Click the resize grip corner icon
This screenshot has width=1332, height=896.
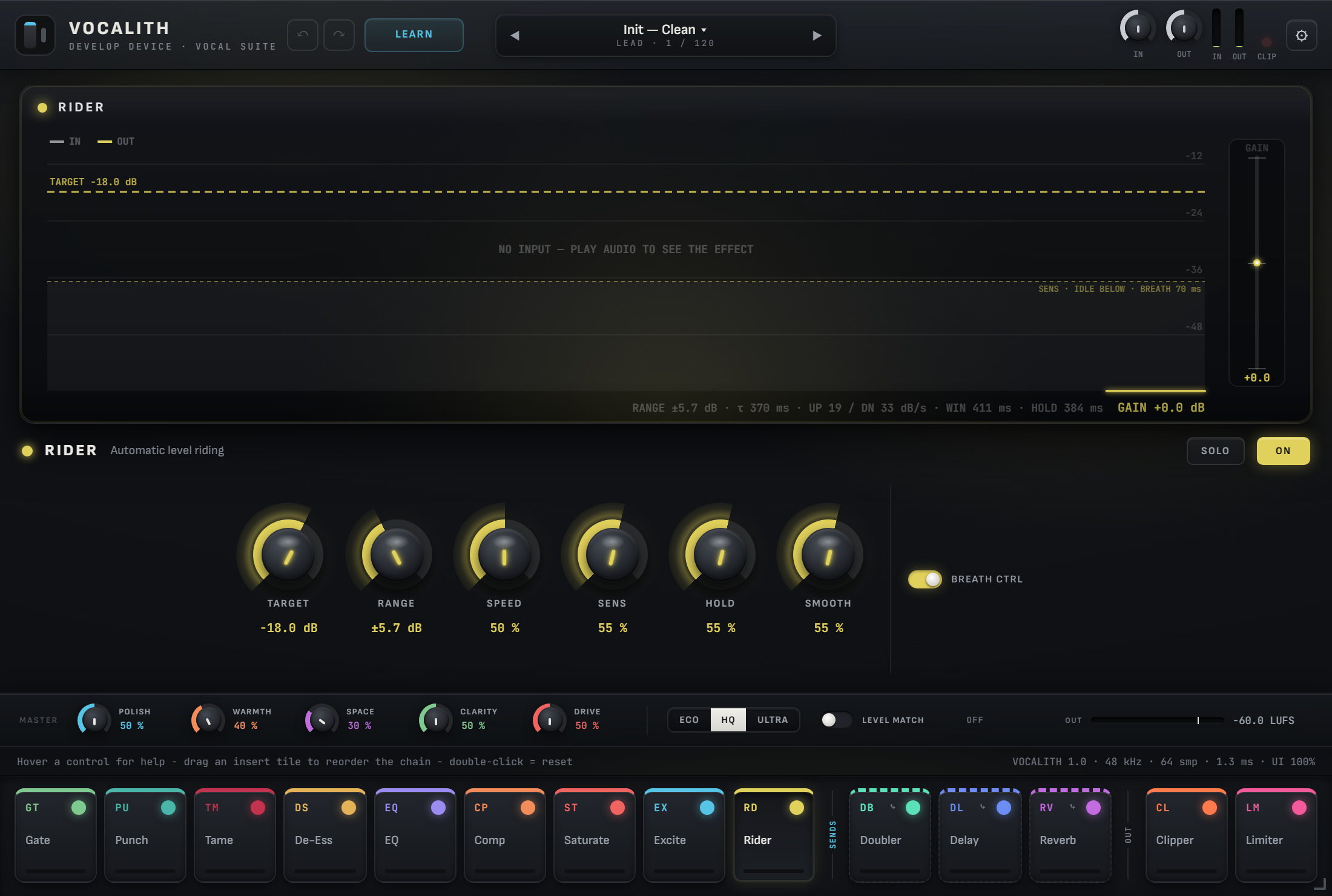point(1320,884)
